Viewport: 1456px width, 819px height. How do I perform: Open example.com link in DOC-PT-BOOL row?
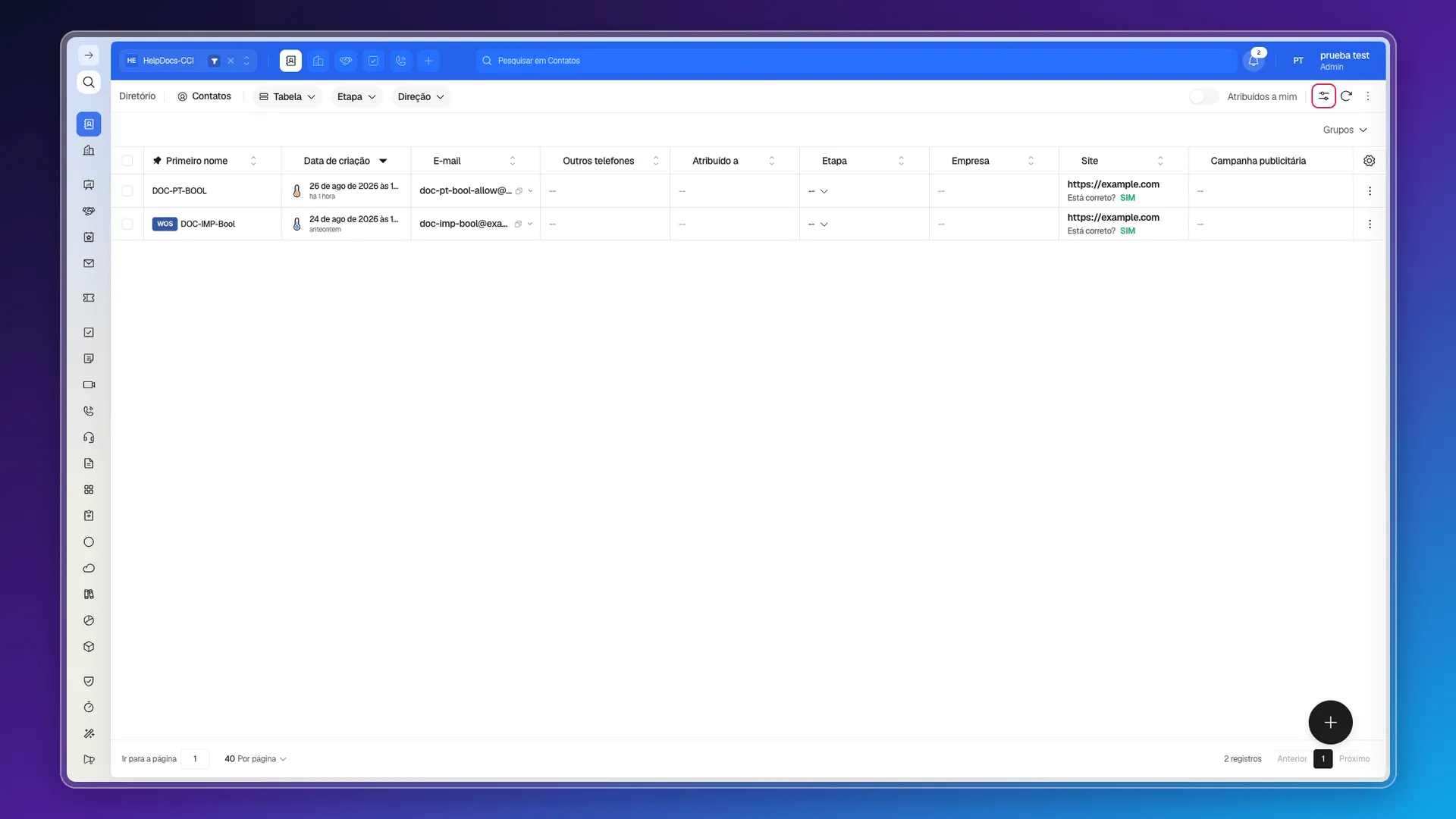(x=1113, y=184)
